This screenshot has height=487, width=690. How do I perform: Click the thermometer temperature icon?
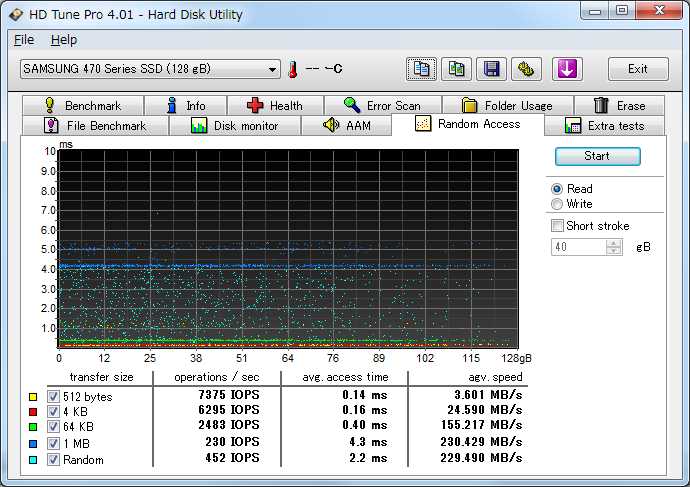(293, 70)
